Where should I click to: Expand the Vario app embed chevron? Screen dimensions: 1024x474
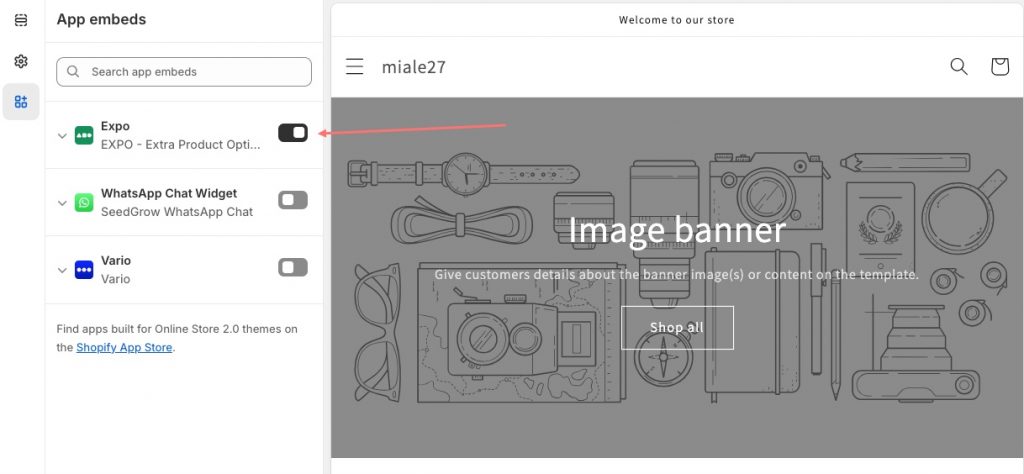[62, 270]
